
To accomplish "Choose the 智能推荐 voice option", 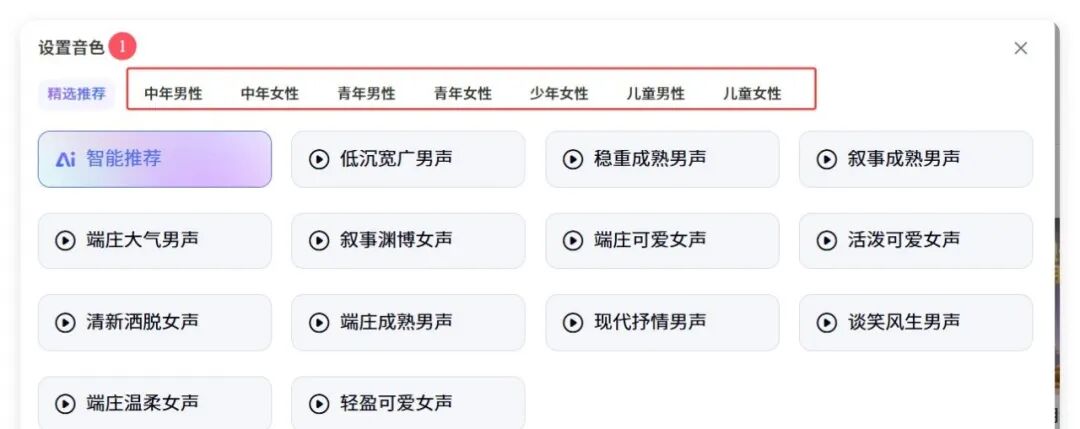I will [x=155, y=159].
